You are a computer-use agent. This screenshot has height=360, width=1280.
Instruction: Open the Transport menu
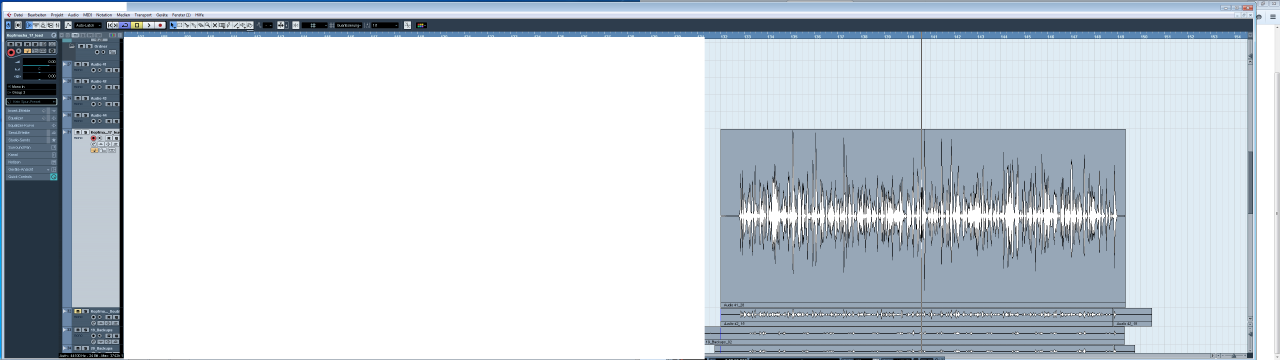pyautogui.click(x=143, y=15)
